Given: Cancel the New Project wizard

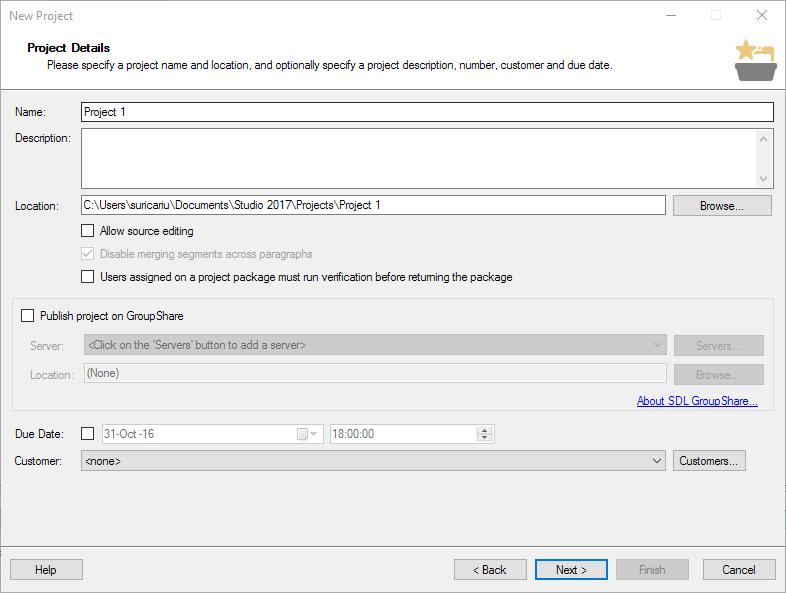Looking at the screenshot, I should [739, 570].
